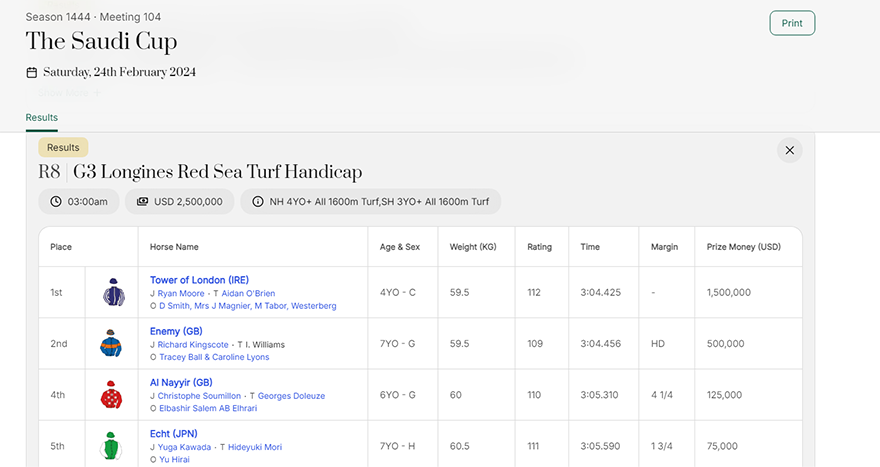Close the race results panel
This screenshot has height=467, width=880.
pyautogui.click(x=789, y=150)
